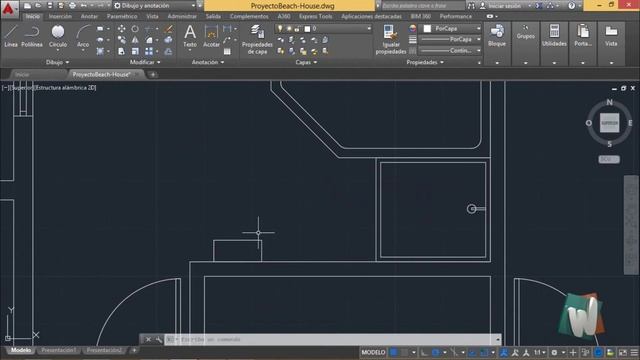Click the Save icon in quick access toolbar
Image resolution: width=640 pixels, height=360 pixels.
tap(50, 6)
